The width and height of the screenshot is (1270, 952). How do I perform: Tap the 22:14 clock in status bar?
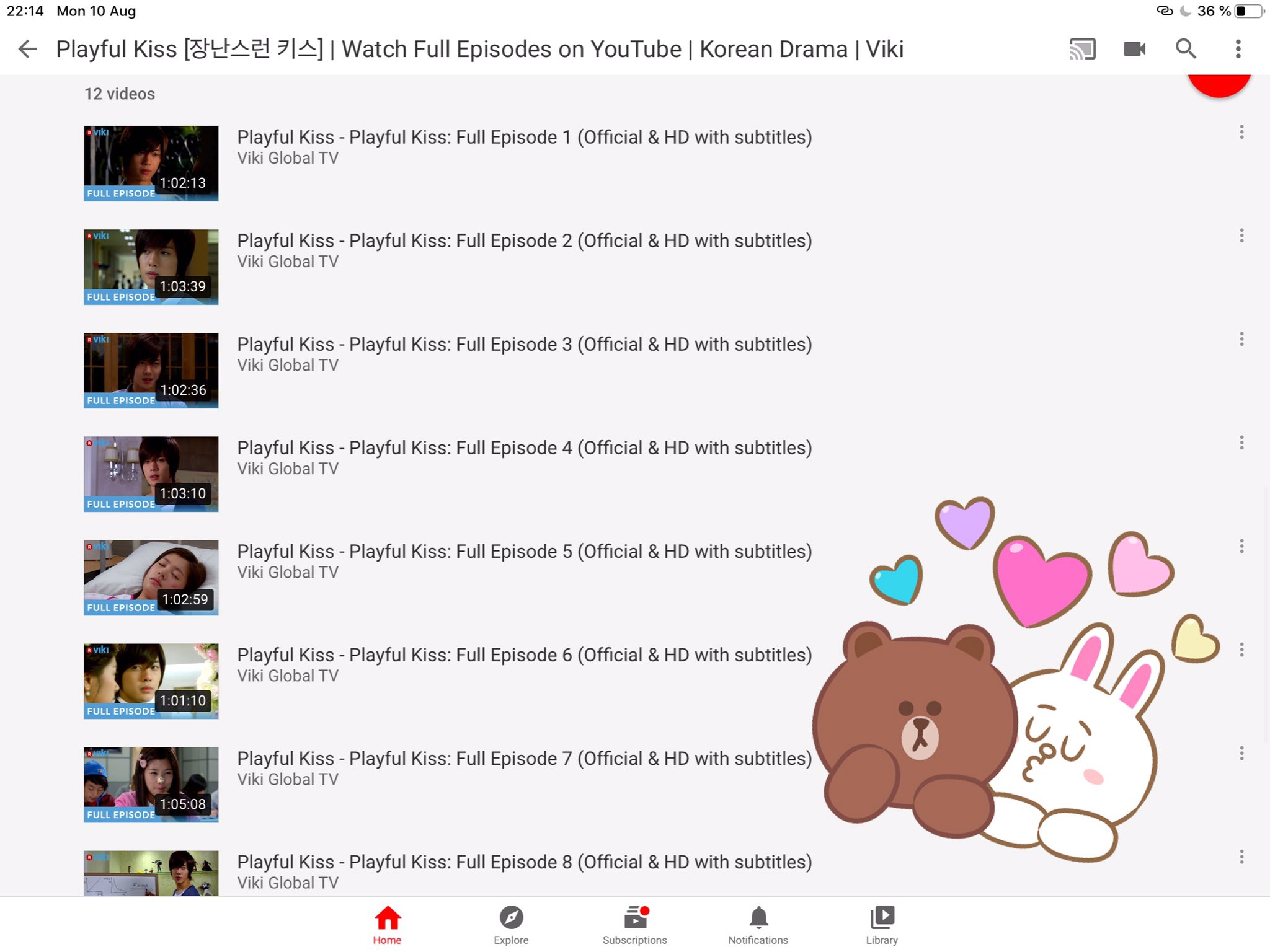pos(25,11)
